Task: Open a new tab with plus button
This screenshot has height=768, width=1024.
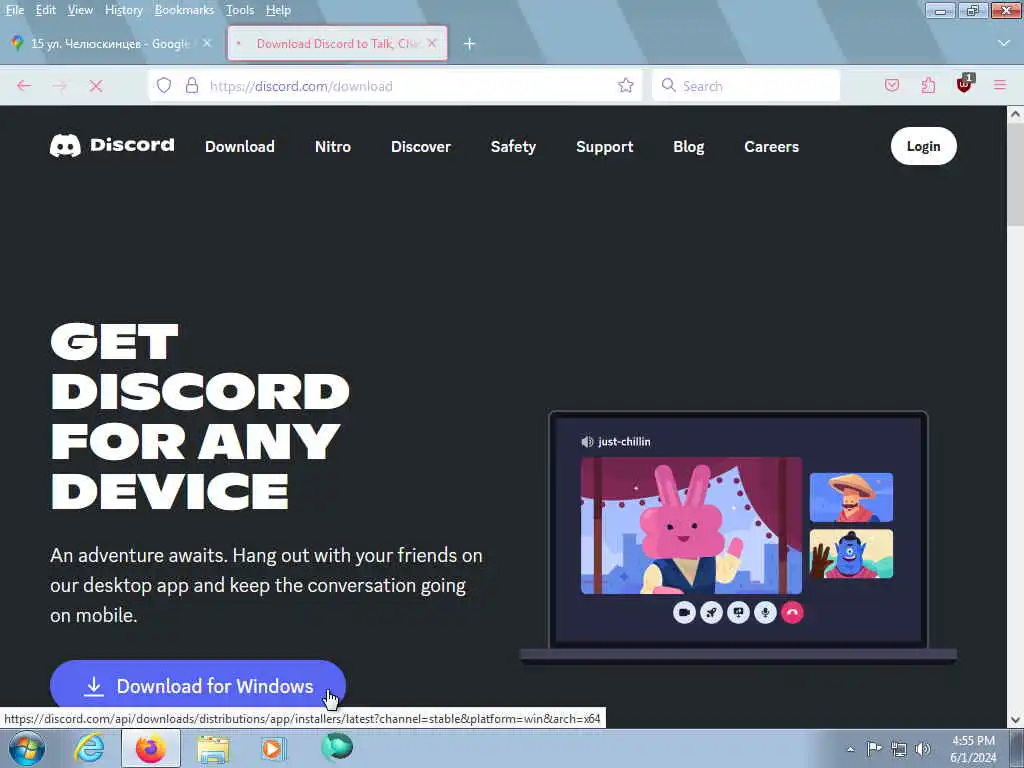Action: pyautogui.click(x=470, y=44)
